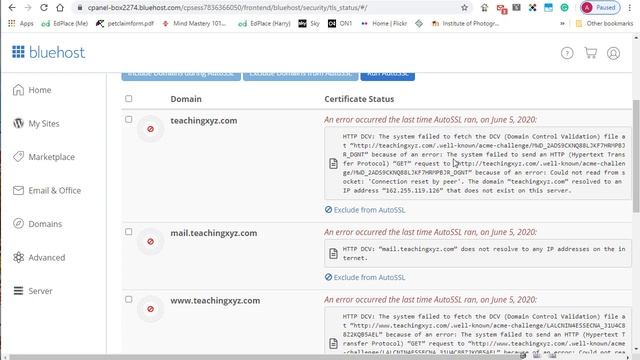
Task: Check the www.teachingxyz.com row checkbox
Action: point(129,299)
